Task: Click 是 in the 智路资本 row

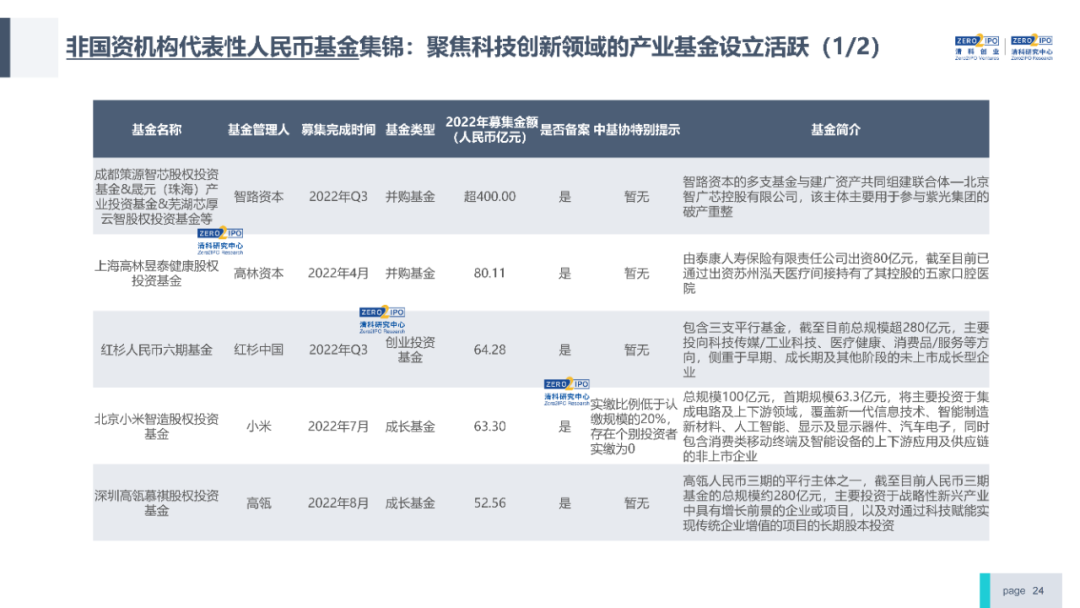Action: (x=565, y=197)
